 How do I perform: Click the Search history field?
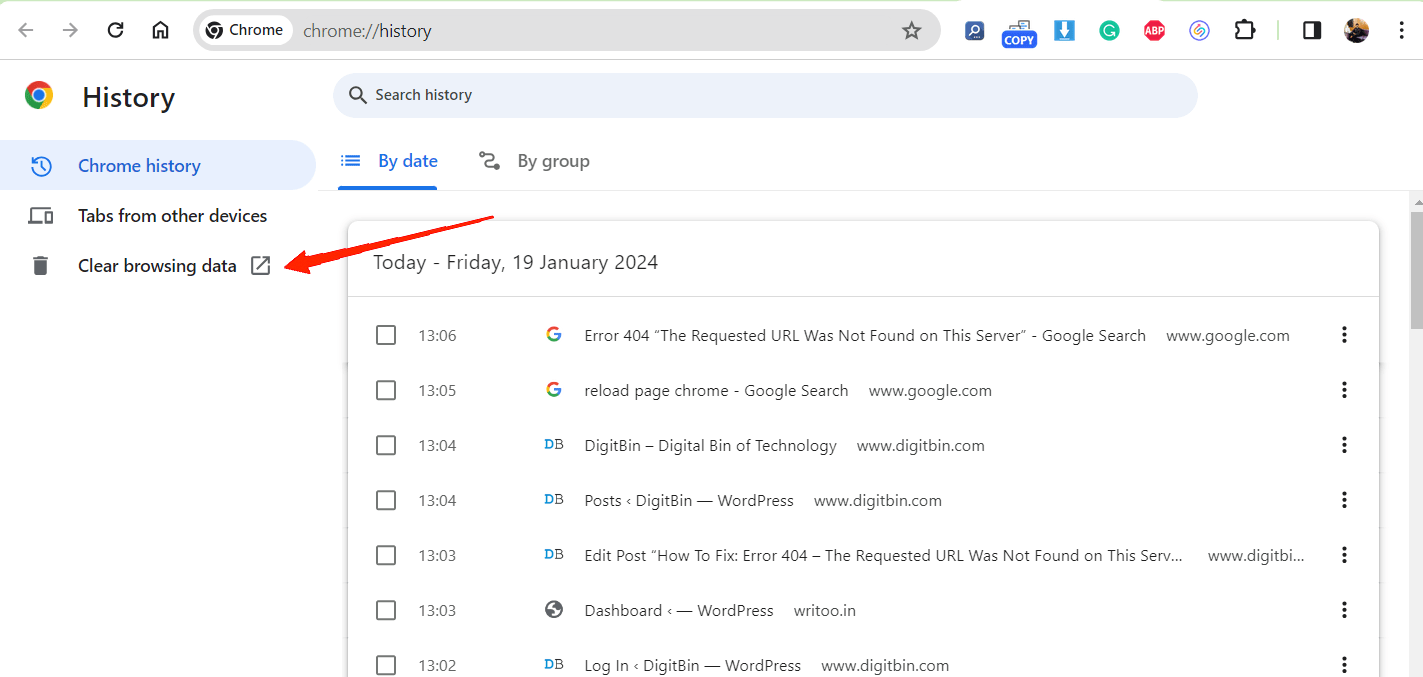click(765, 95)
